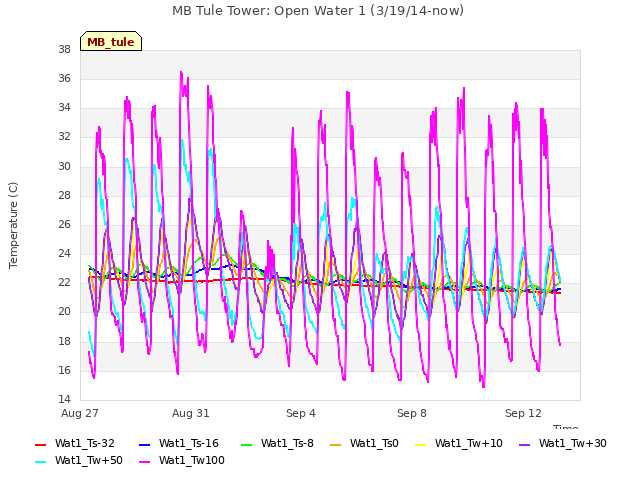Click the Aug 27 x-axis tick label
This screenshot has width=640, height=480.
coord(80,413)
